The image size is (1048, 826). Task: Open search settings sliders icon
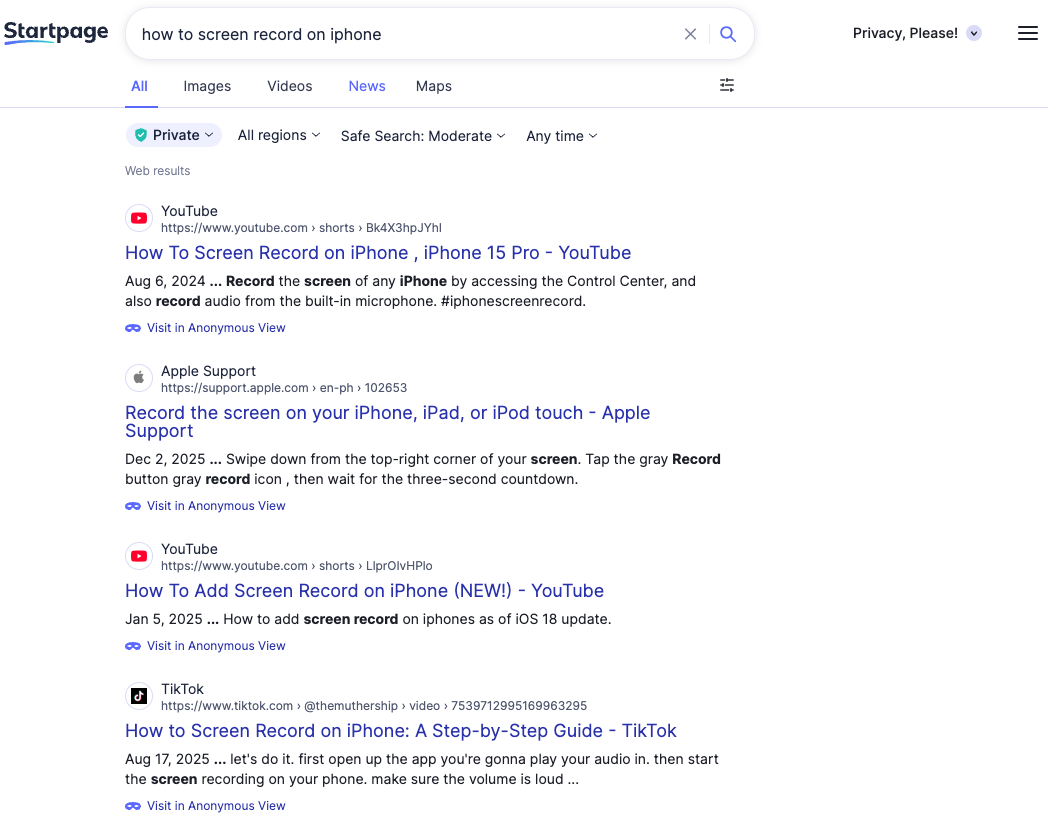click(727, 85)
